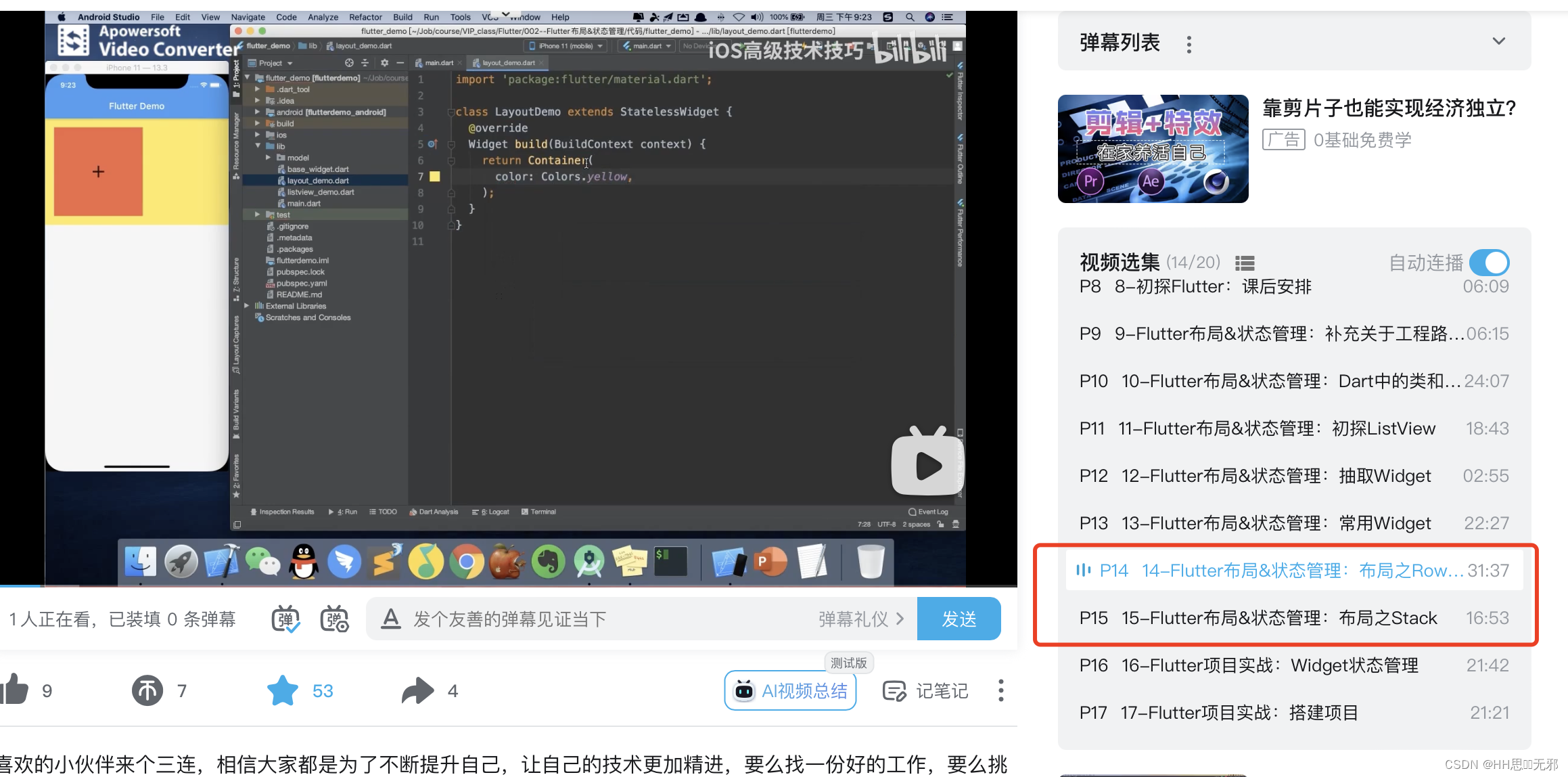Open the 弹幕礼仪 link
The height and width of the screenshot is (777, 1568).
coord(860,619)
